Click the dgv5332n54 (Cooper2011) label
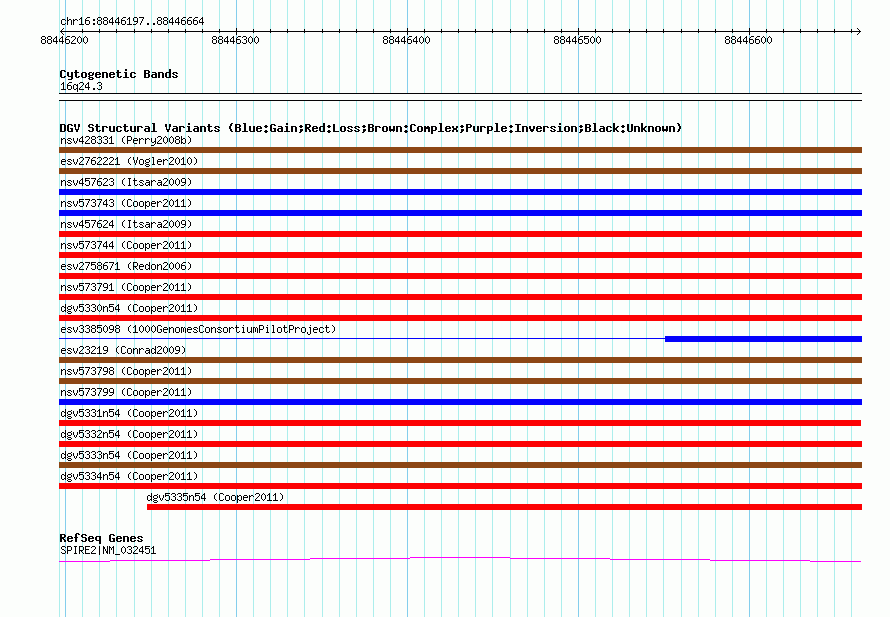This screenshot has height=617, width=890. (129, 434)
